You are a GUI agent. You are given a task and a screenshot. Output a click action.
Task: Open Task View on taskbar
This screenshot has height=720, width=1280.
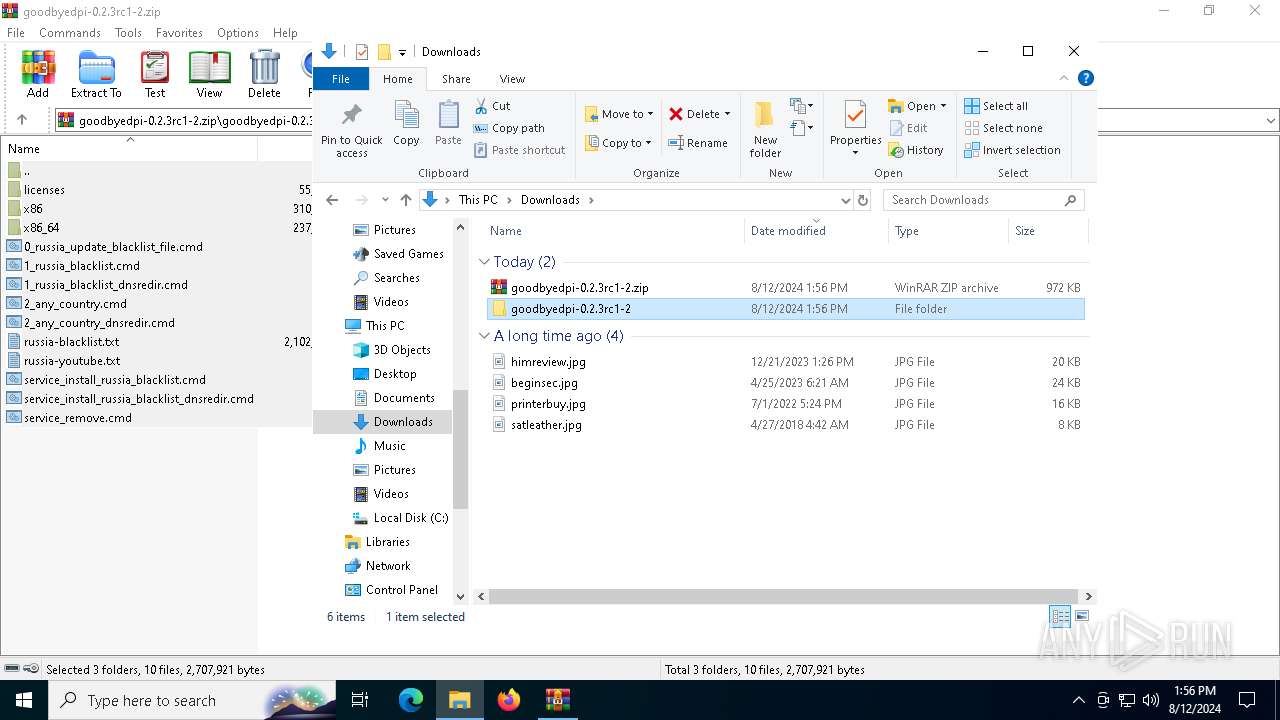(360, 700)
